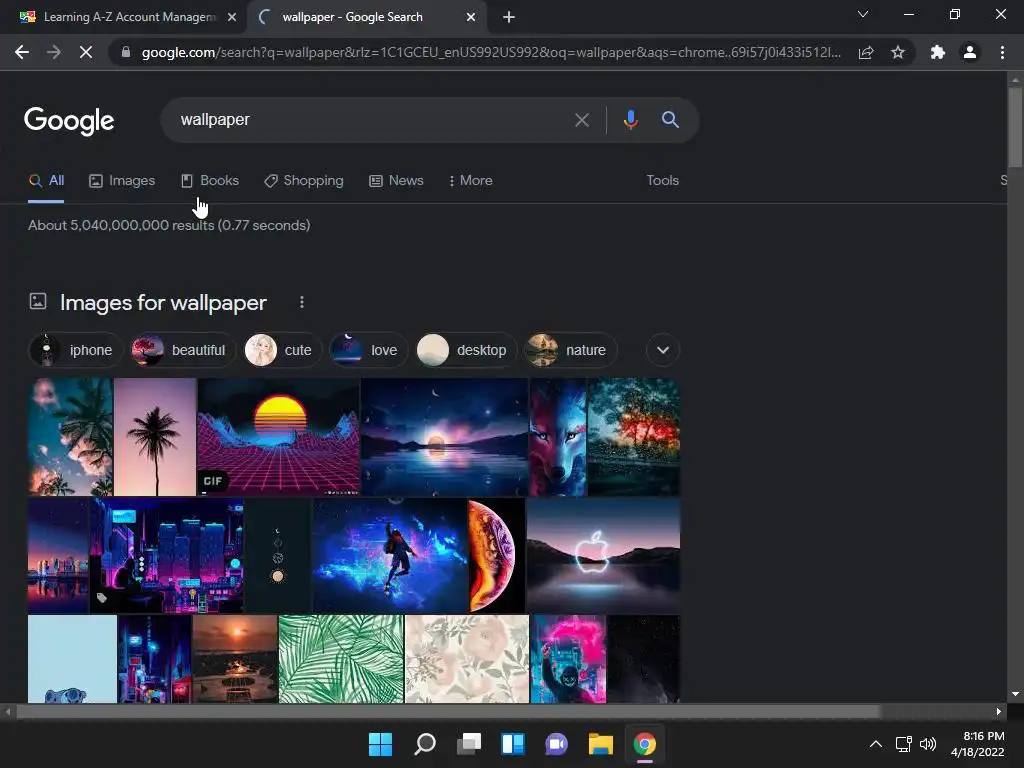Image resolution: width=1024 pixels, height=768 pixels.
Task: Open the clock showing 8:16 PM
Action: pyautogui.click(x=978, y=744)
